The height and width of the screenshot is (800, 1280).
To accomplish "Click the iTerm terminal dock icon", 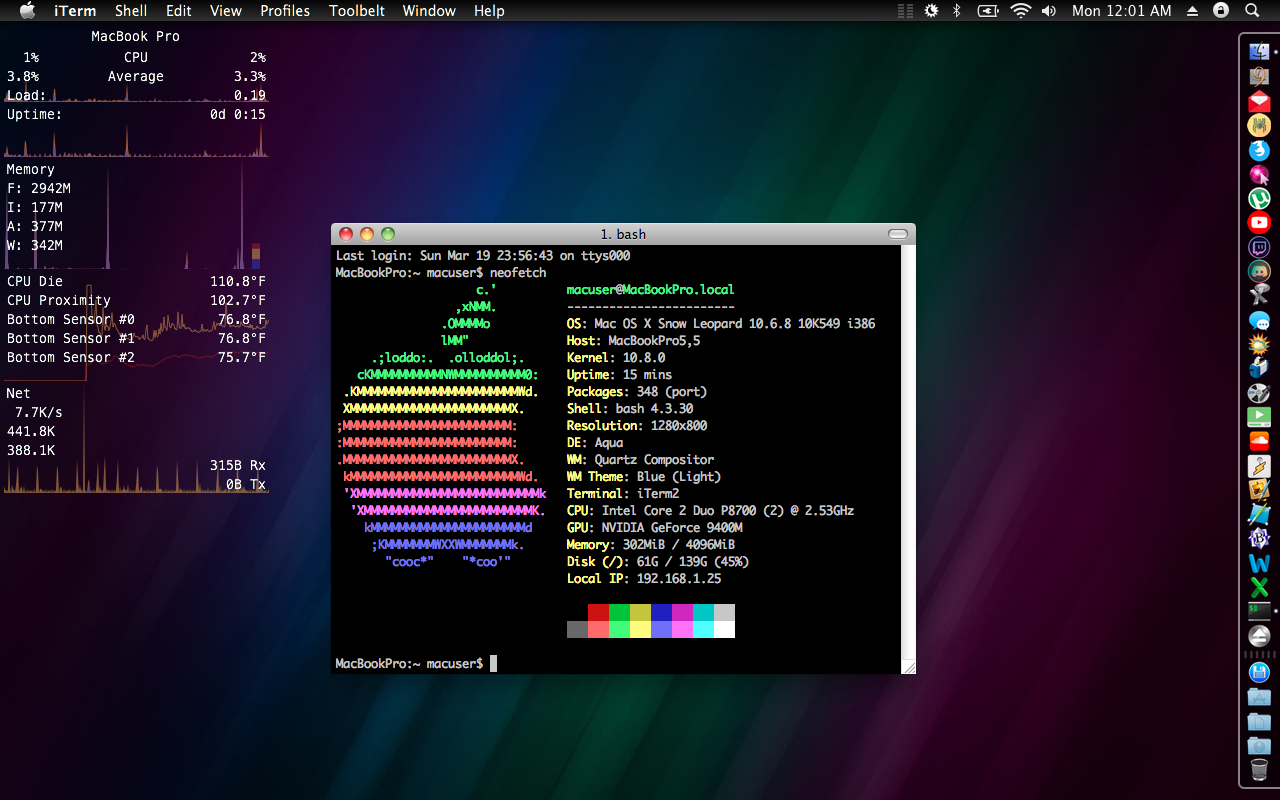I will 1259,610.
